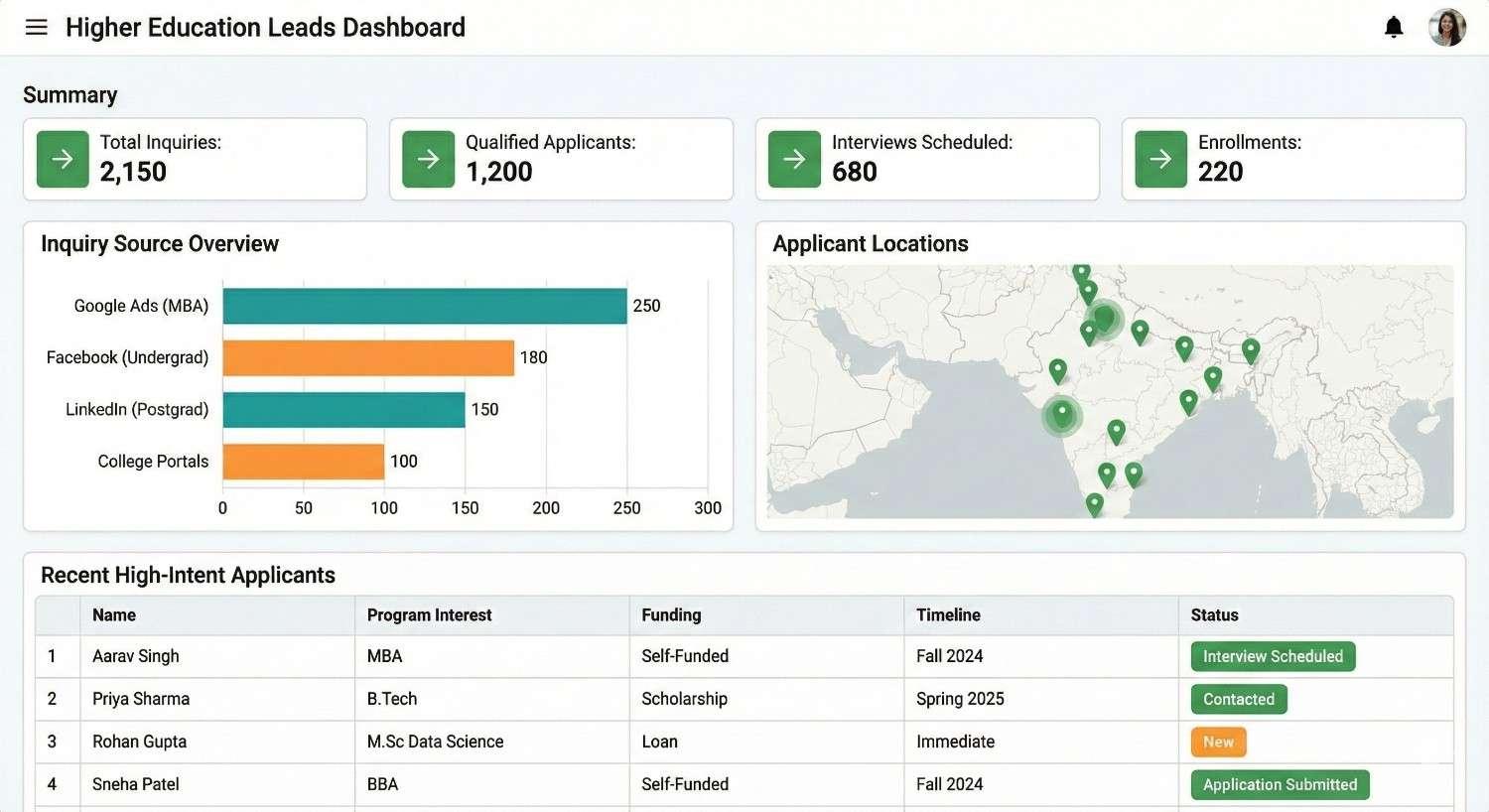Select the Facebook (Undergrad) bar

click(x=369, y=357)
